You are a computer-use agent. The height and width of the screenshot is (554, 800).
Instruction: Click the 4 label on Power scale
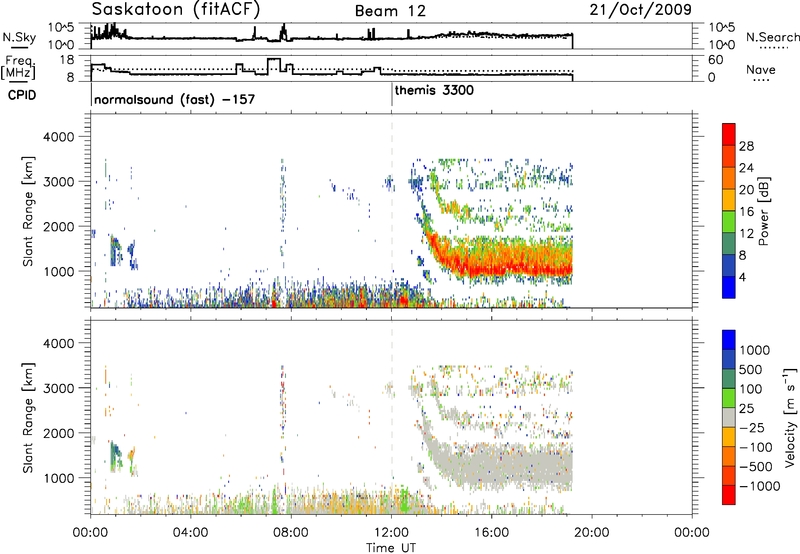[x=742, y=277]
